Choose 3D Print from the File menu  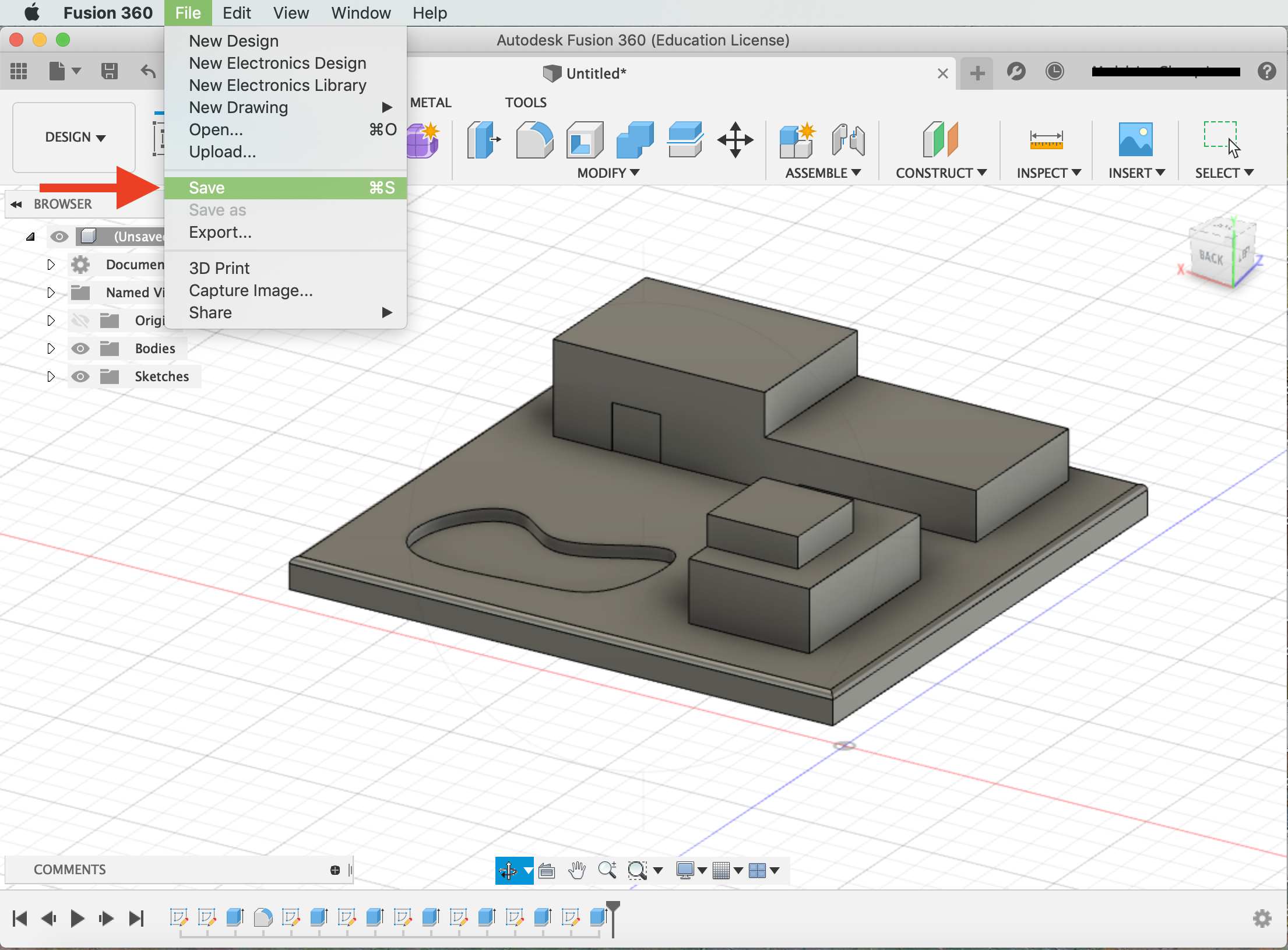(x=286, y=268)
